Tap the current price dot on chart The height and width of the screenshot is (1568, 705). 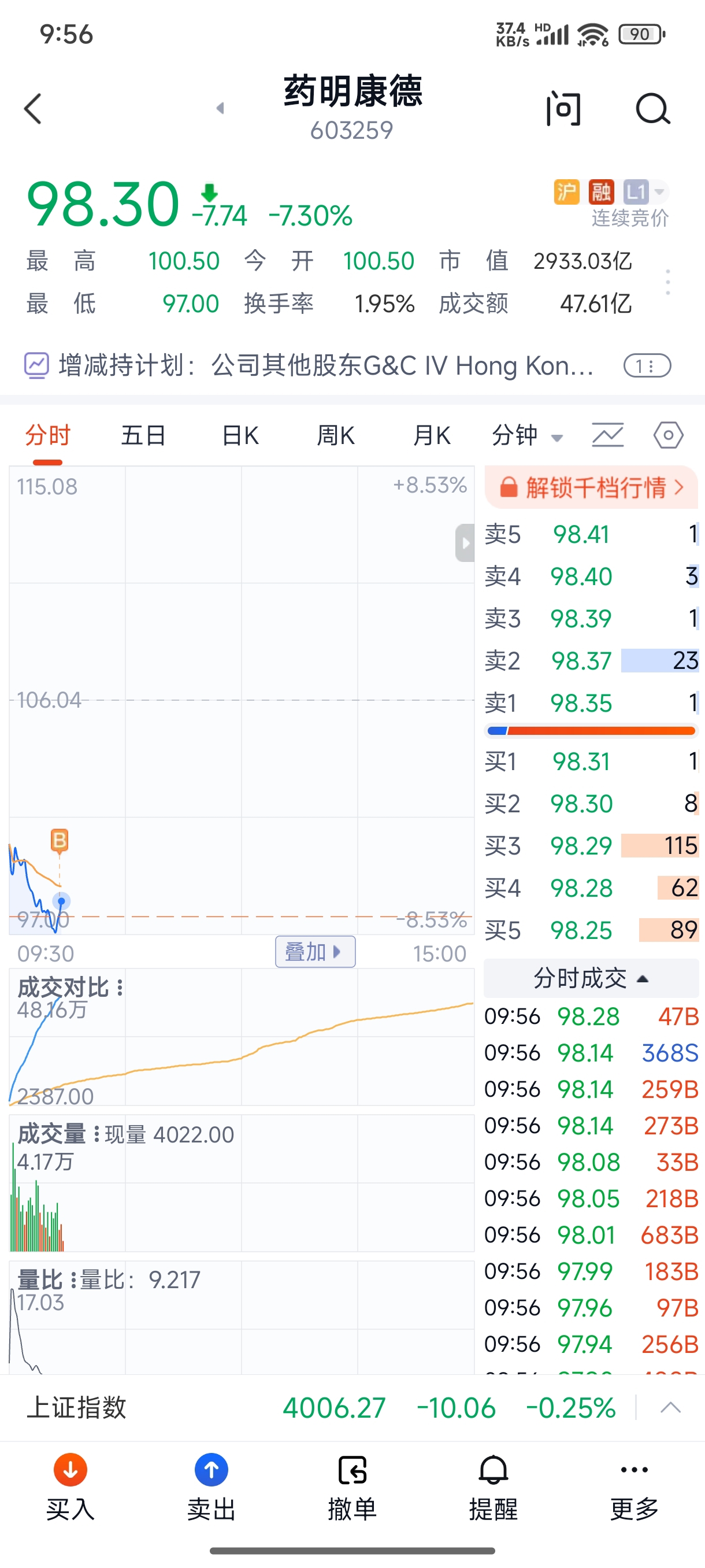61,900
